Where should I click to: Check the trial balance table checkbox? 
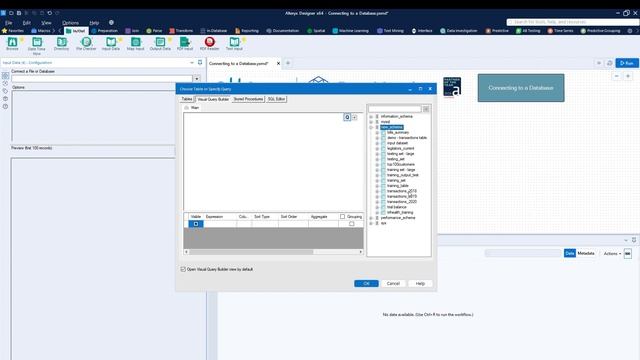(x=383, y=207)
